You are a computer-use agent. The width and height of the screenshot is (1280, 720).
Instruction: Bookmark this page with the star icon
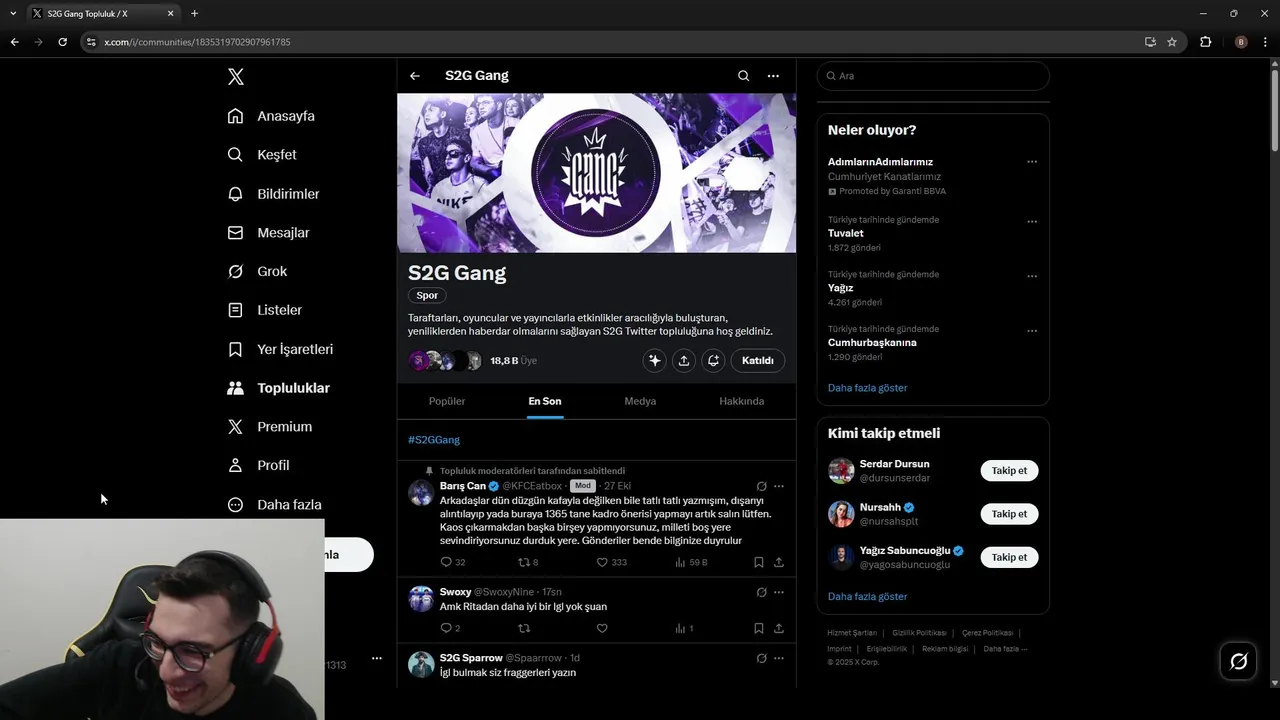pos(1172,42)
